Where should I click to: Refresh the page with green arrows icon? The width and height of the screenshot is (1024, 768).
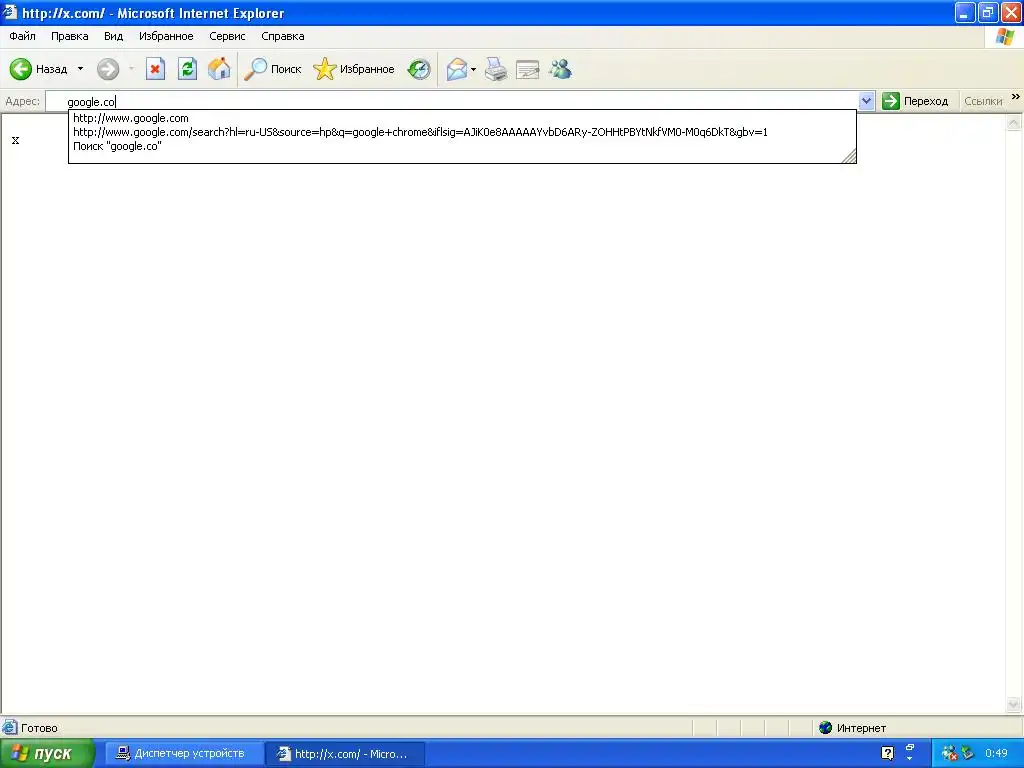click(x=187, y=69)
